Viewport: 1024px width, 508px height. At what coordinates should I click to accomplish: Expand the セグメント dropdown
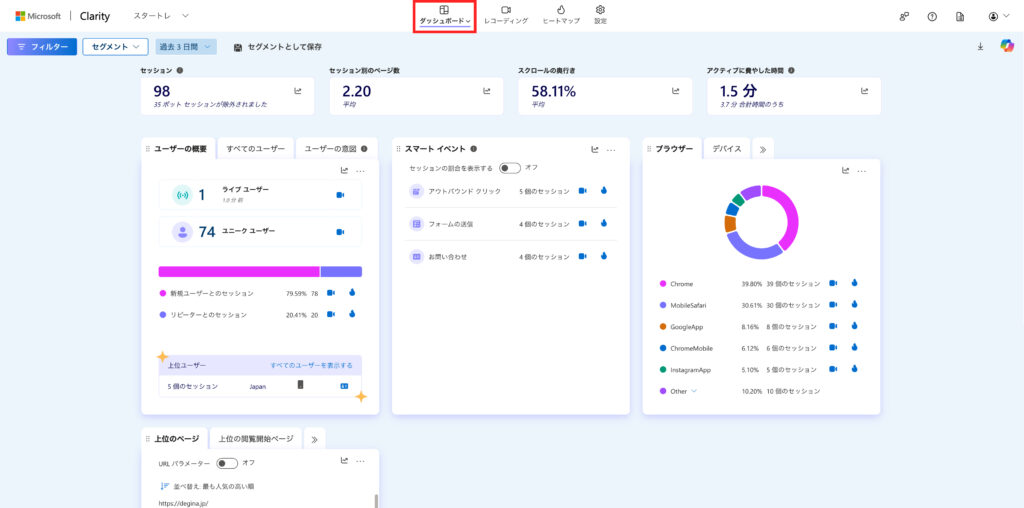pyautogui.click(x=115, y=47)
